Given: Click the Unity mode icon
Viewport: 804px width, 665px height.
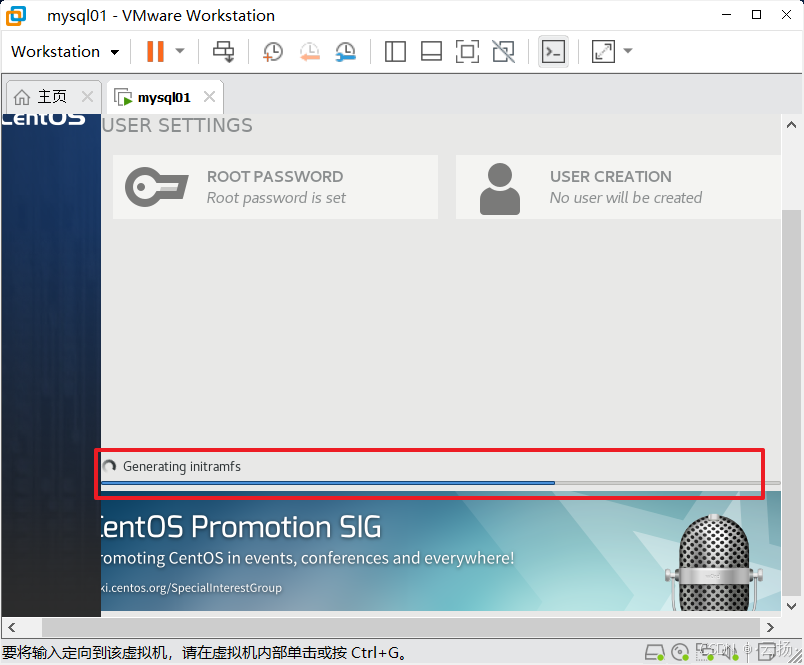Looking at the screenshot, I should click(x=504, y=51).
